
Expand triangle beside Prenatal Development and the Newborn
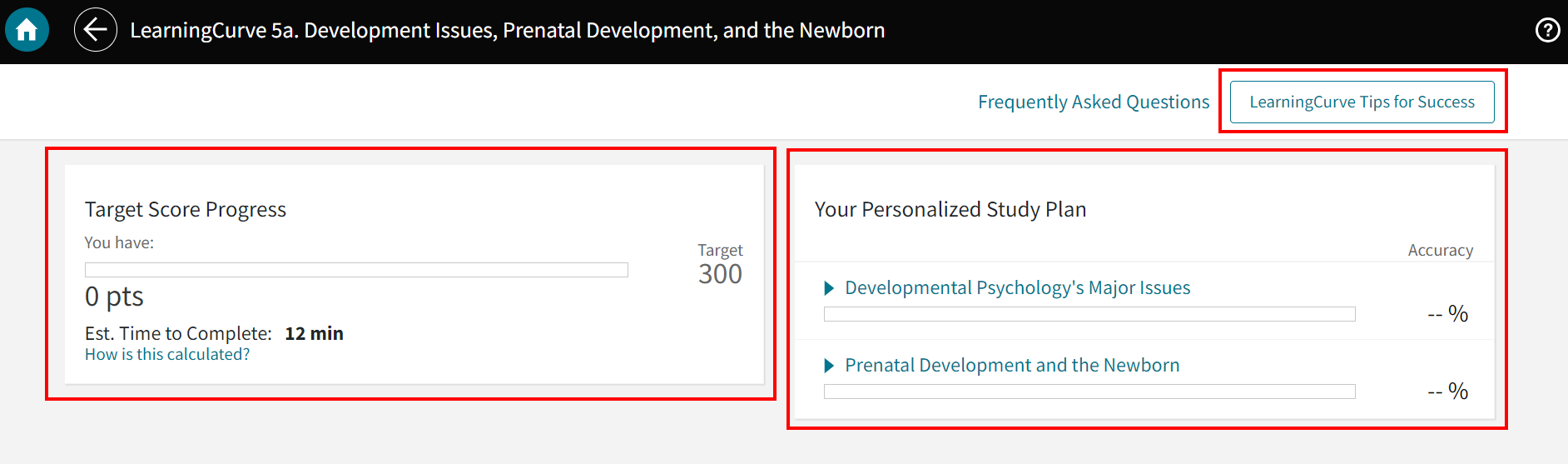829,366
